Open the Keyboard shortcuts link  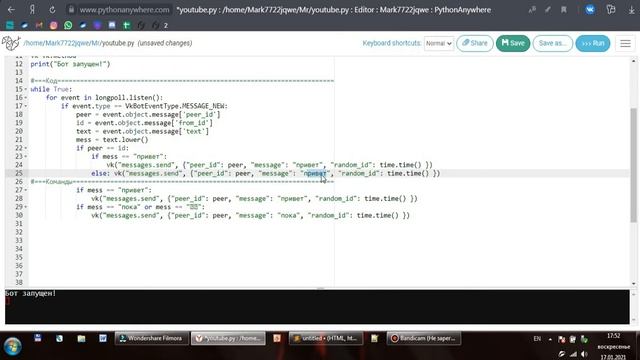[x=391, y=43]
